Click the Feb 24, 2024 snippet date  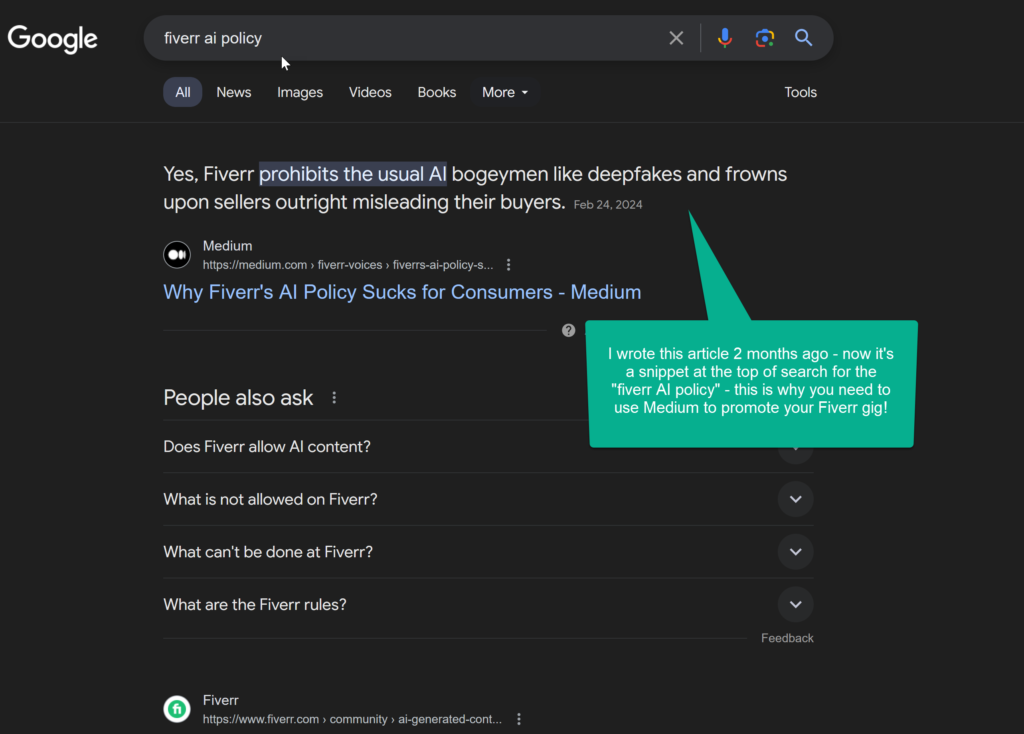point(608,204)
